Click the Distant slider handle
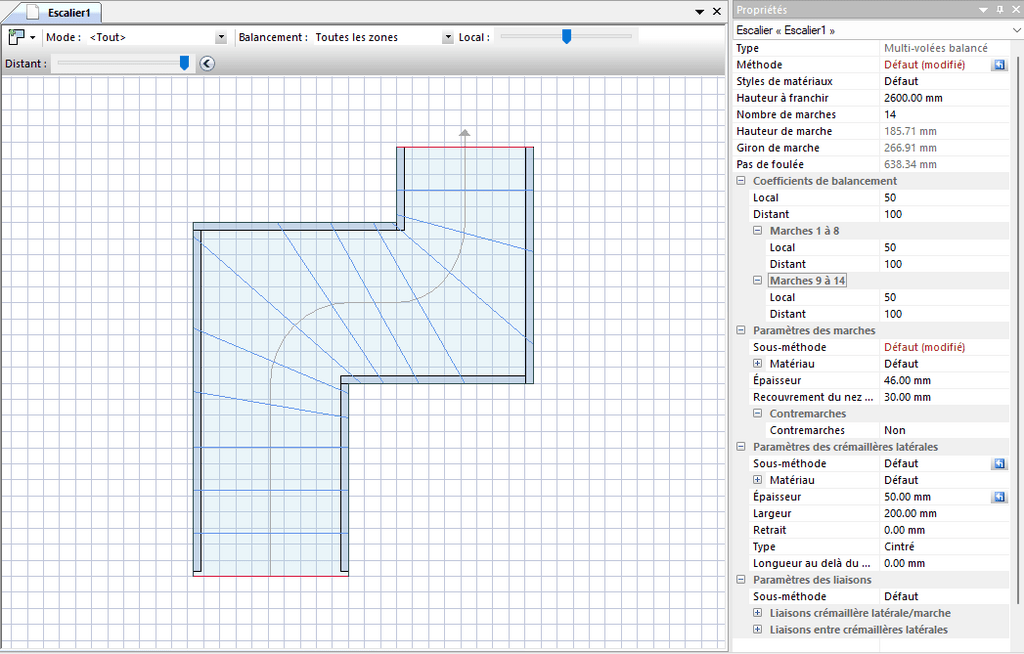Viewport: 1024px width, 654px height. (x=184, y=63)
